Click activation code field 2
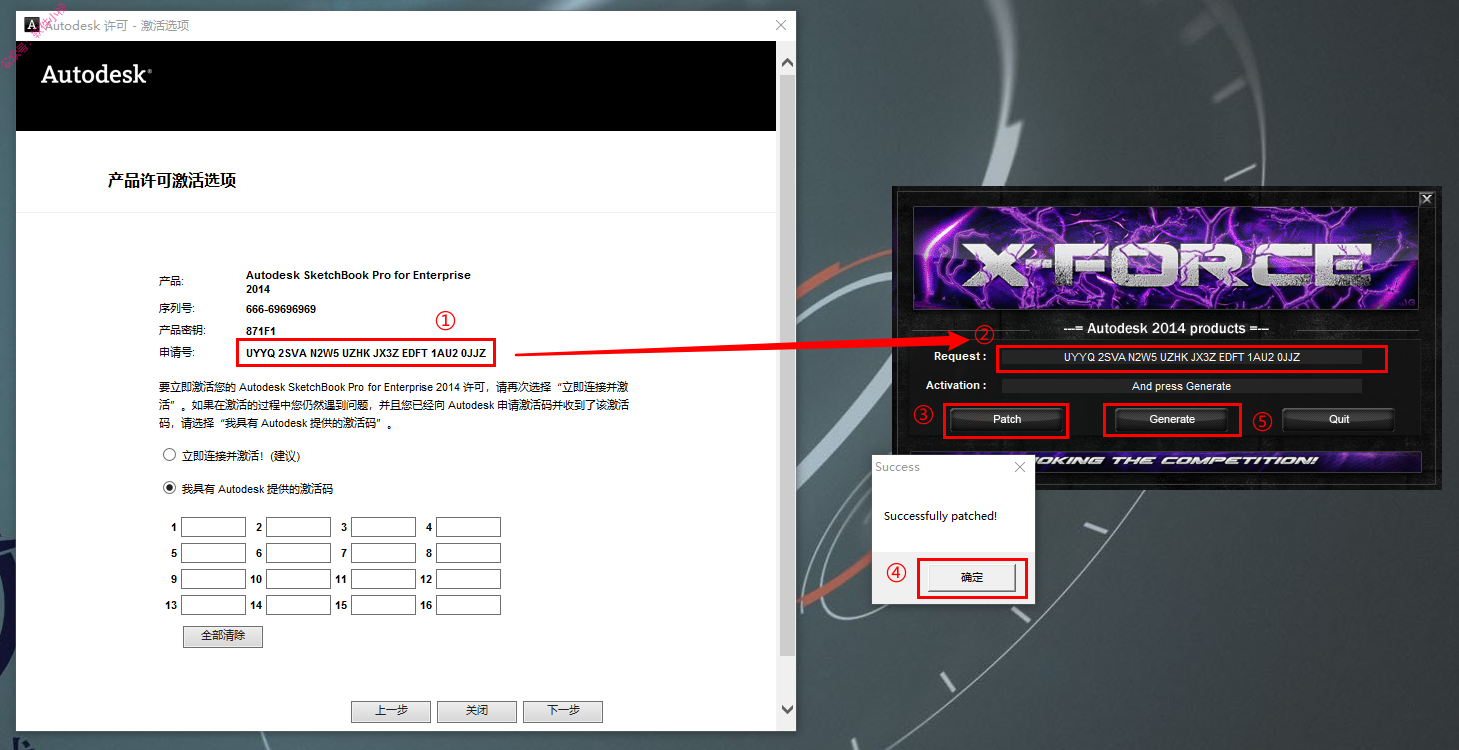This screenshot has width=1459, height=750. coord(298,527)
